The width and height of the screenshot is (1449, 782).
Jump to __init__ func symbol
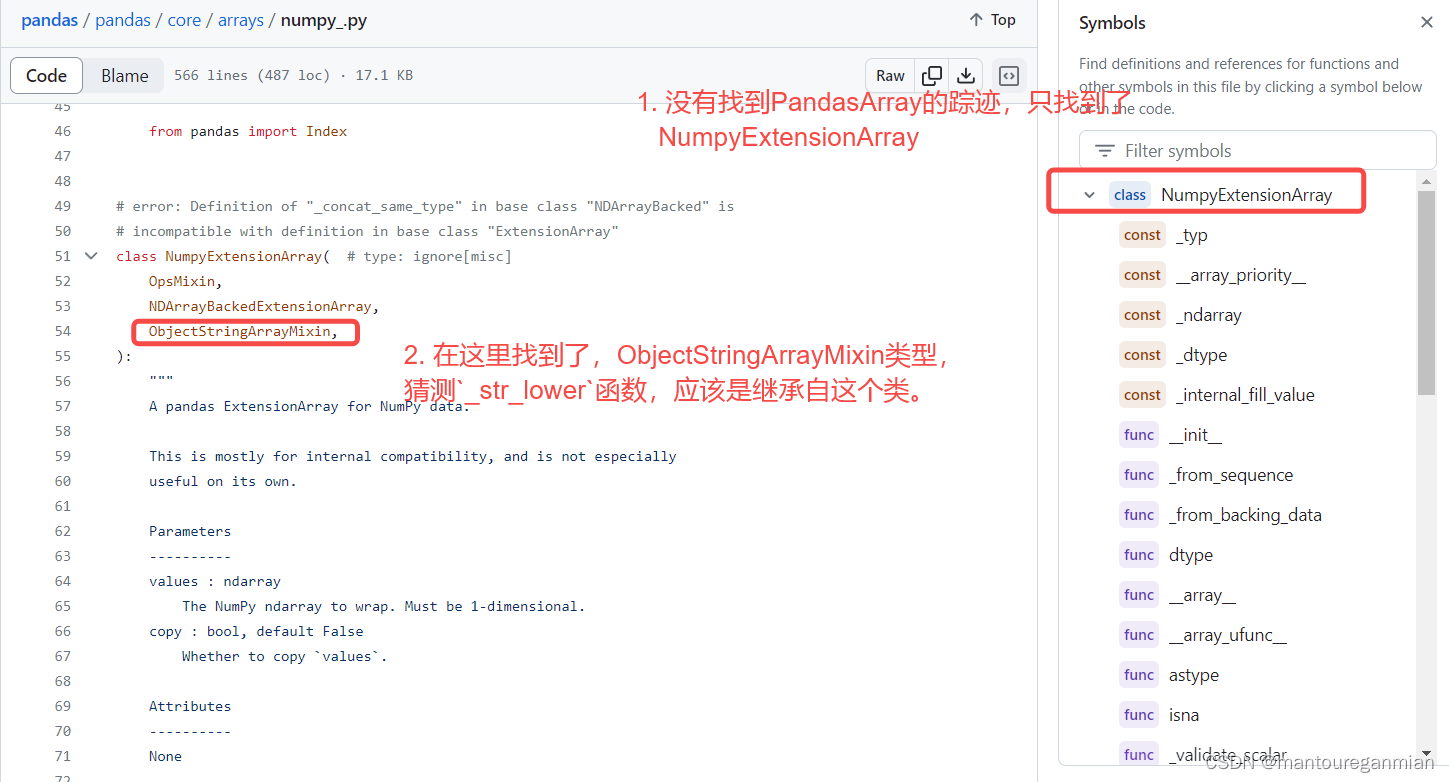click(x=1195, y=435)
